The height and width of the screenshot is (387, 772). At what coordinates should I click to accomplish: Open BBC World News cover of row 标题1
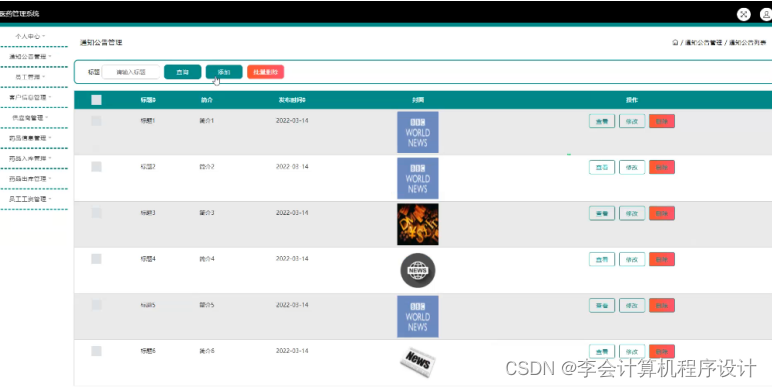click(418, 132)
